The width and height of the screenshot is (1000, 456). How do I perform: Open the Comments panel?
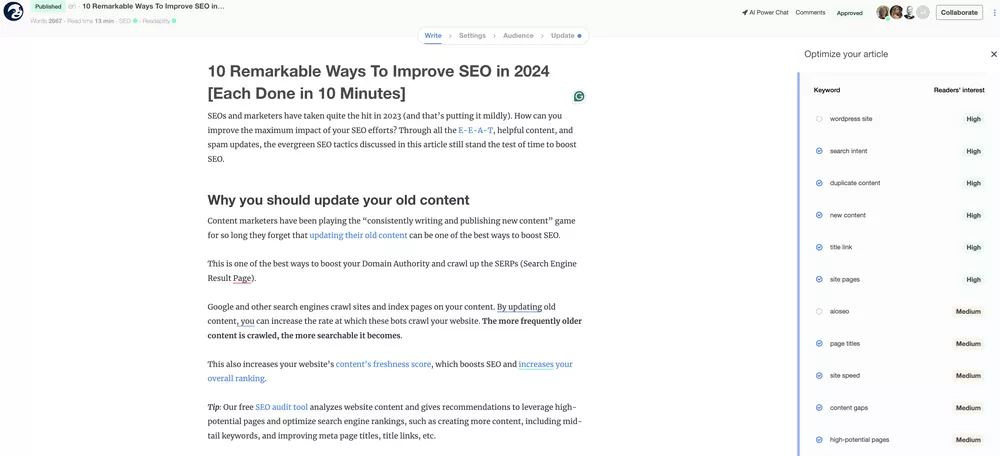click(x=810, y=13)
